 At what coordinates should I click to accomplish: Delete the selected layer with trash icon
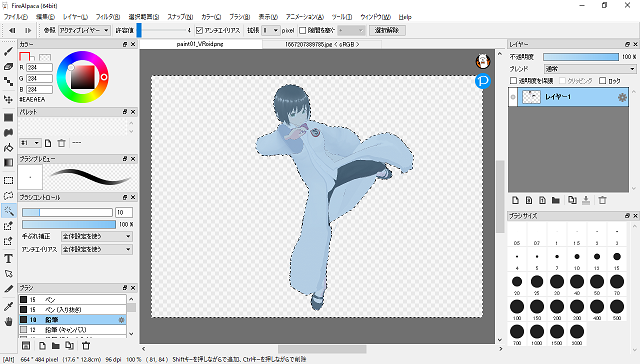pyautogui.click(x=602, y=200)
